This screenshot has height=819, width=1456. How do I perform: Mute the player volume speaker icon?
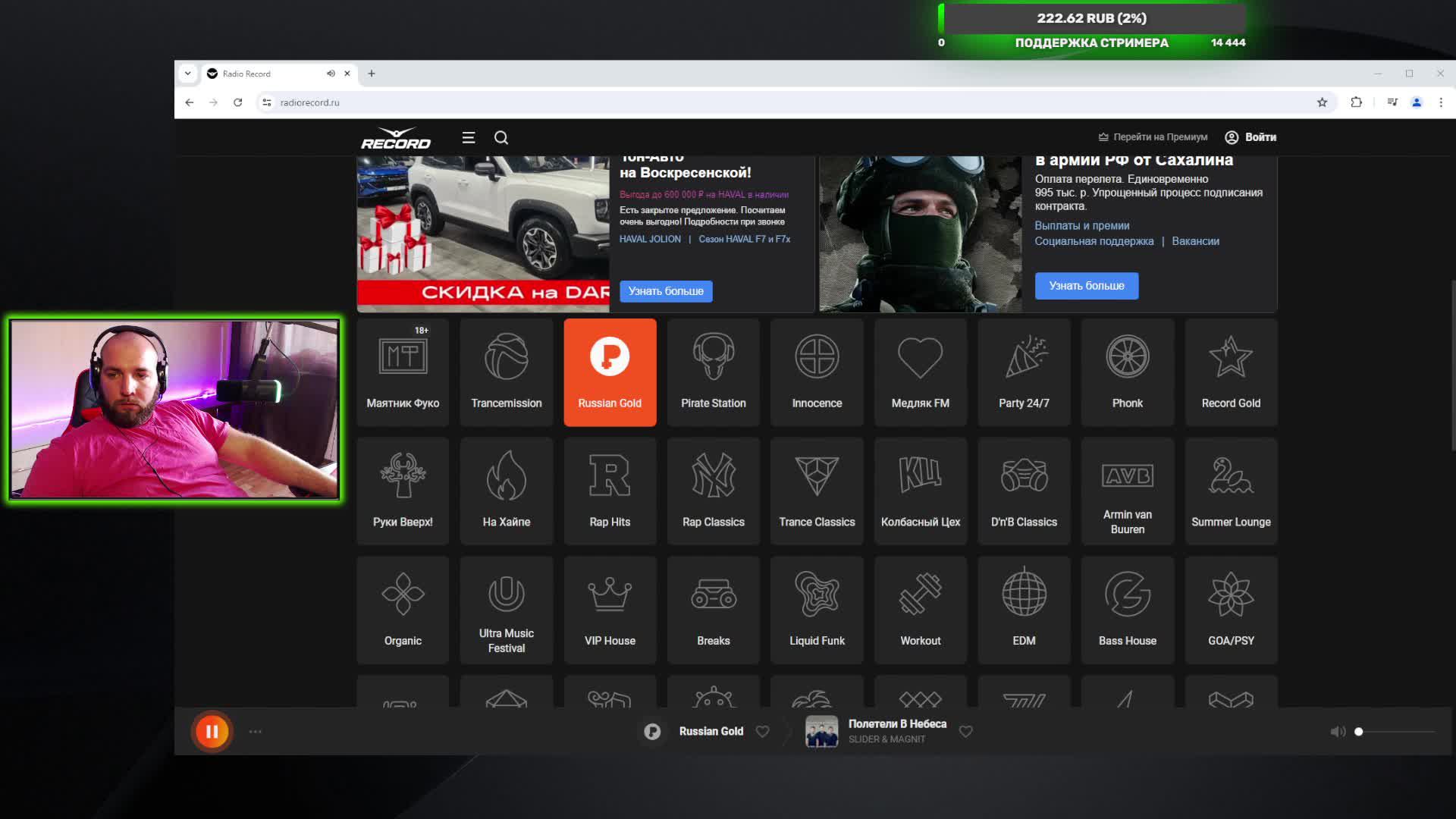click(1338, 732)
